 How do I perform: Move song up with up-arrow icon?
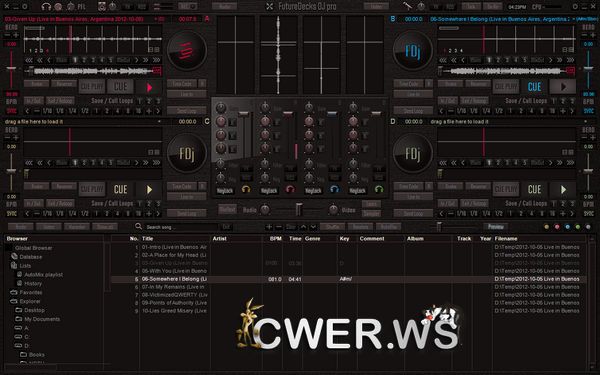pyautogui.click(x=303, y=227)
